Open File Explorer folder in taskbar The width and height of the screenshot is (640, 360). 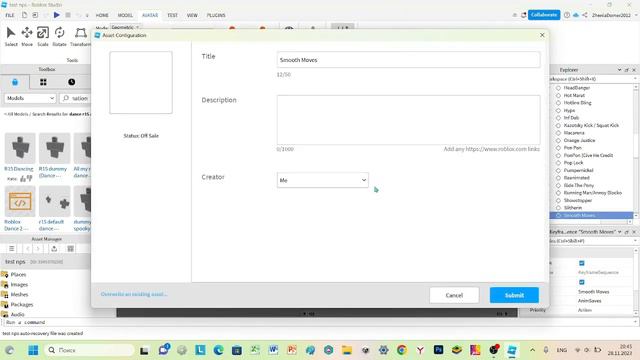[347, 350]
